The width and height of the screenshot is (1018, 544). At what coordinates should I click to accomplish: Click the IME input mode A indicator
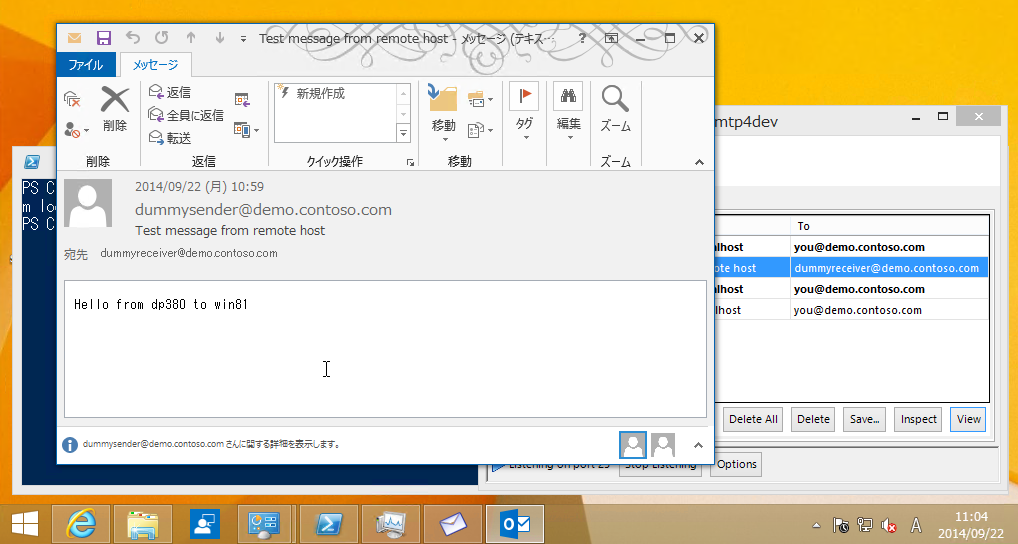(916, 525)
